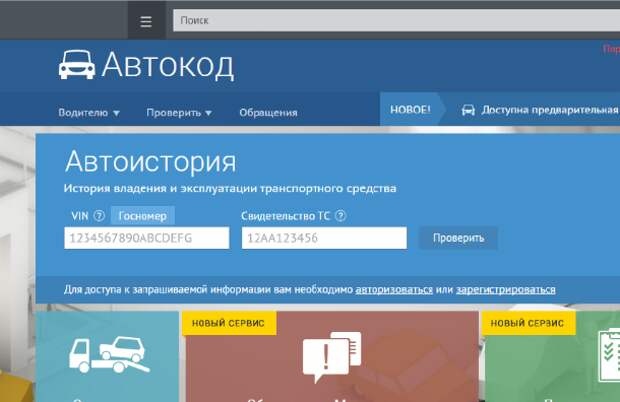Open the Доступна предварительная announcement link
Image resolution: width=620 pixels, height=402 pixels.
point(550,109)
